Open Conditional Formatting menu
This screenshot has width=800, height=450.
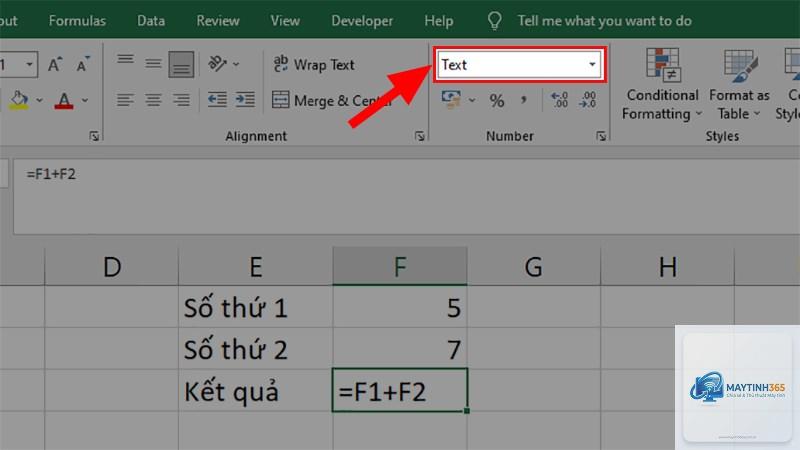[662, 84]
